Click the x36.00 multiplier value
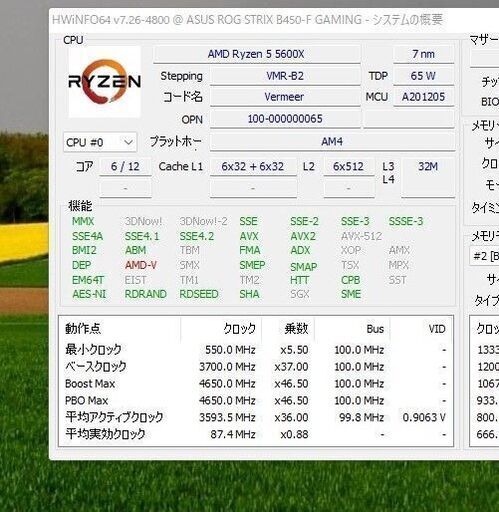The height and width of the screenshot is (512, 499). (291, 417)
